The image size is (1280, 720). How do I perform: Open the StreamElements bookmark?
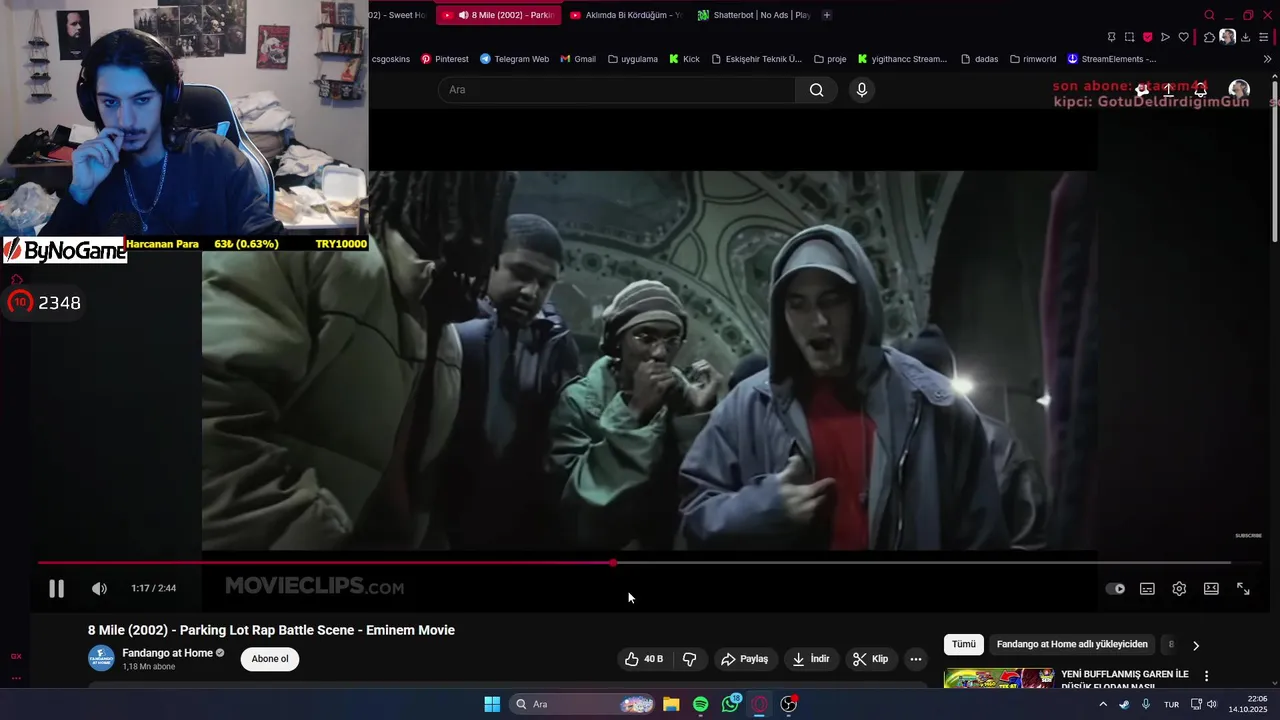1112,59
